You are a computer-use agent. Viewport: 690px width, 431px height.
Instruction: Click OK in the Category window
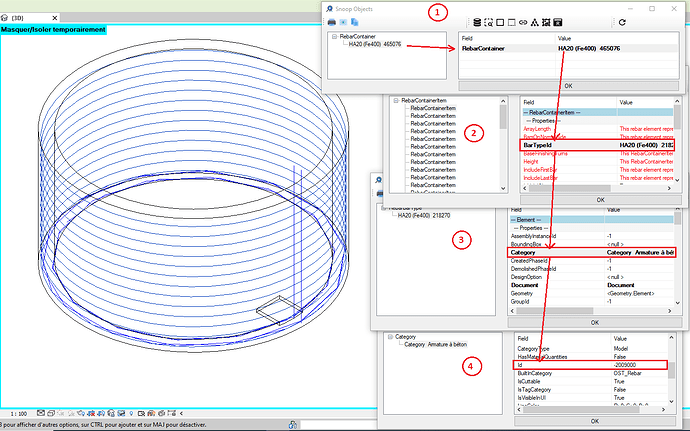[x=595, y=421]
